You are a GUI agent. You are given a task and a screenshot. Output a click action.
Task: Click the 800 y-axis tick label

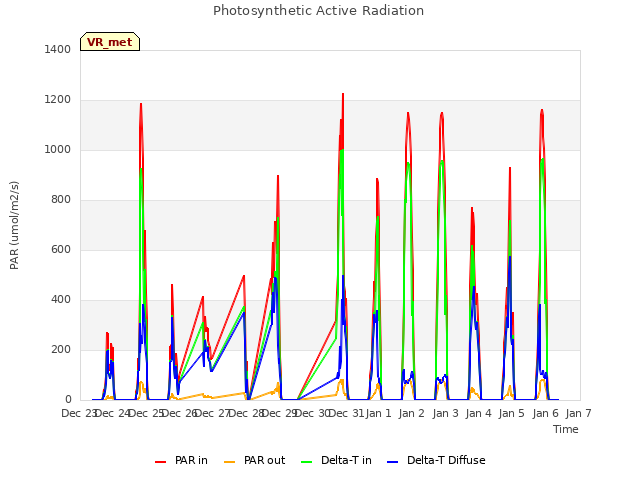pyautogui.click(x=61, y=200)
